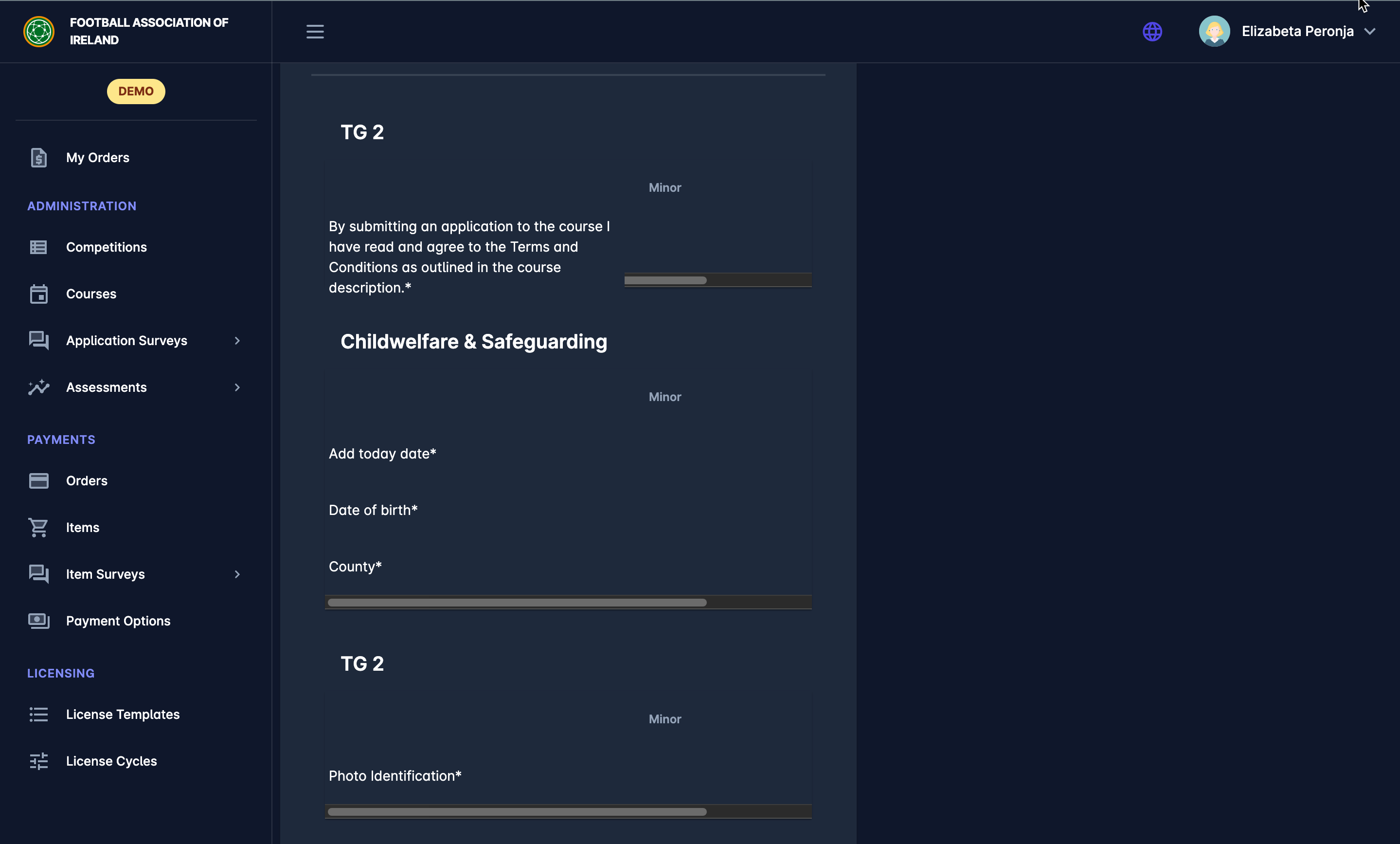1400x844 pixels.
Task: Open Elizabeta Peronja user dropdown
Action: point(1369,32)
